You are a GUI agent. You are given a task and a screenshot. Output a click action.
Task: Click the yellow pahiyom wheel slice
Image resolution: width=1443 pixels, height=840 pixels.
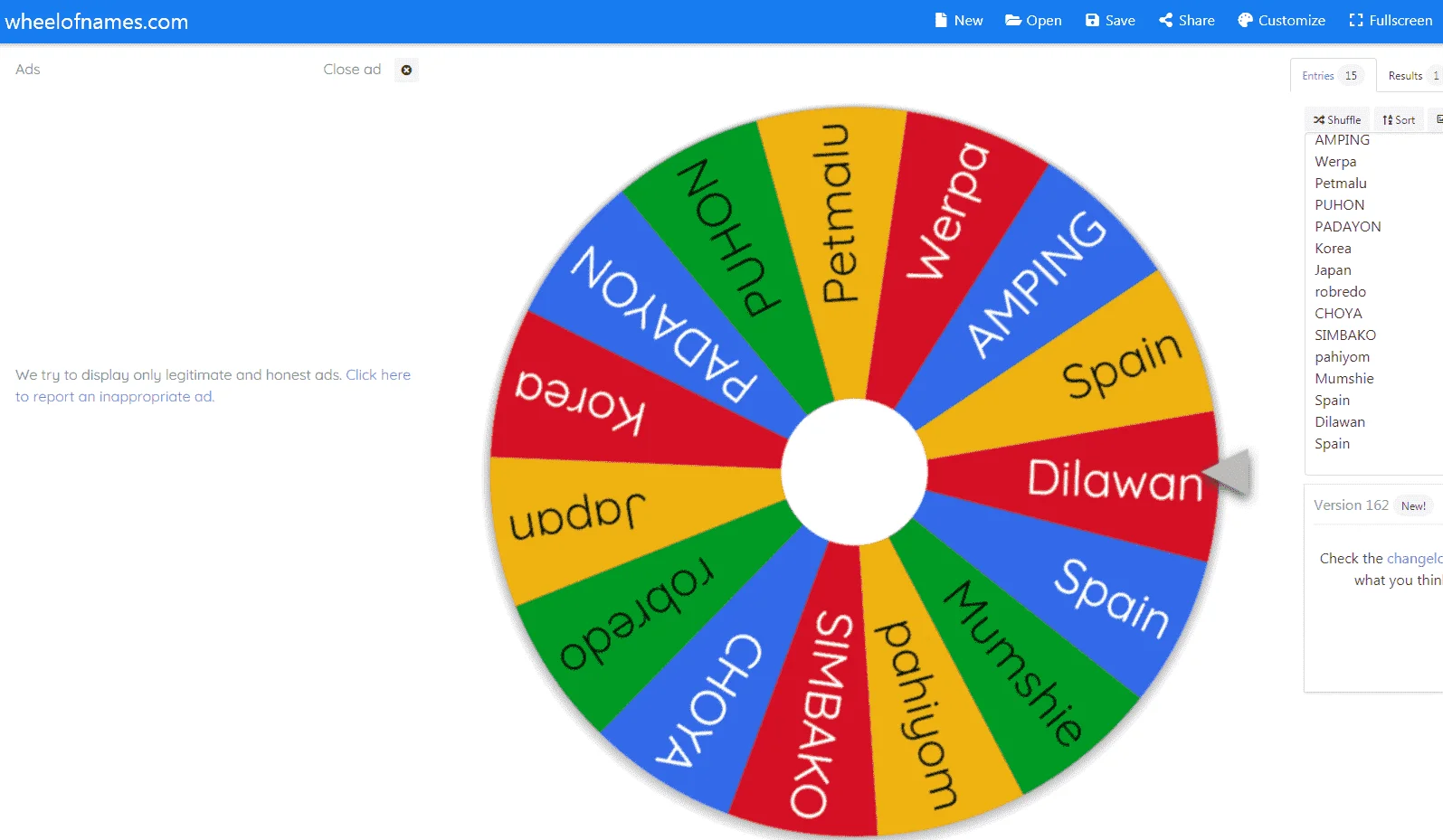click(918, 714)
